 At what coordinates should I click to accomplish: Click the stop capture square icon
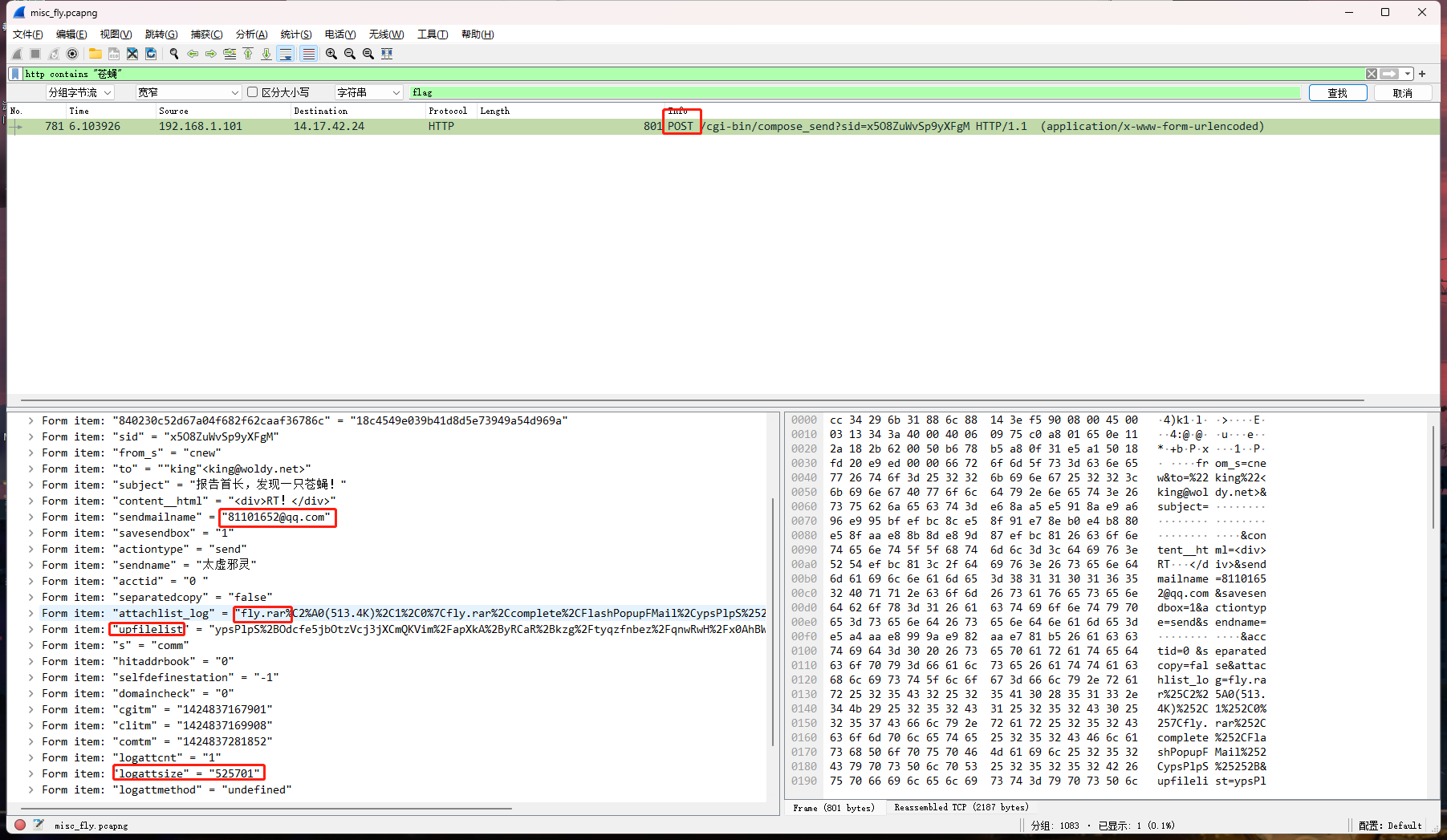(35, 54)
